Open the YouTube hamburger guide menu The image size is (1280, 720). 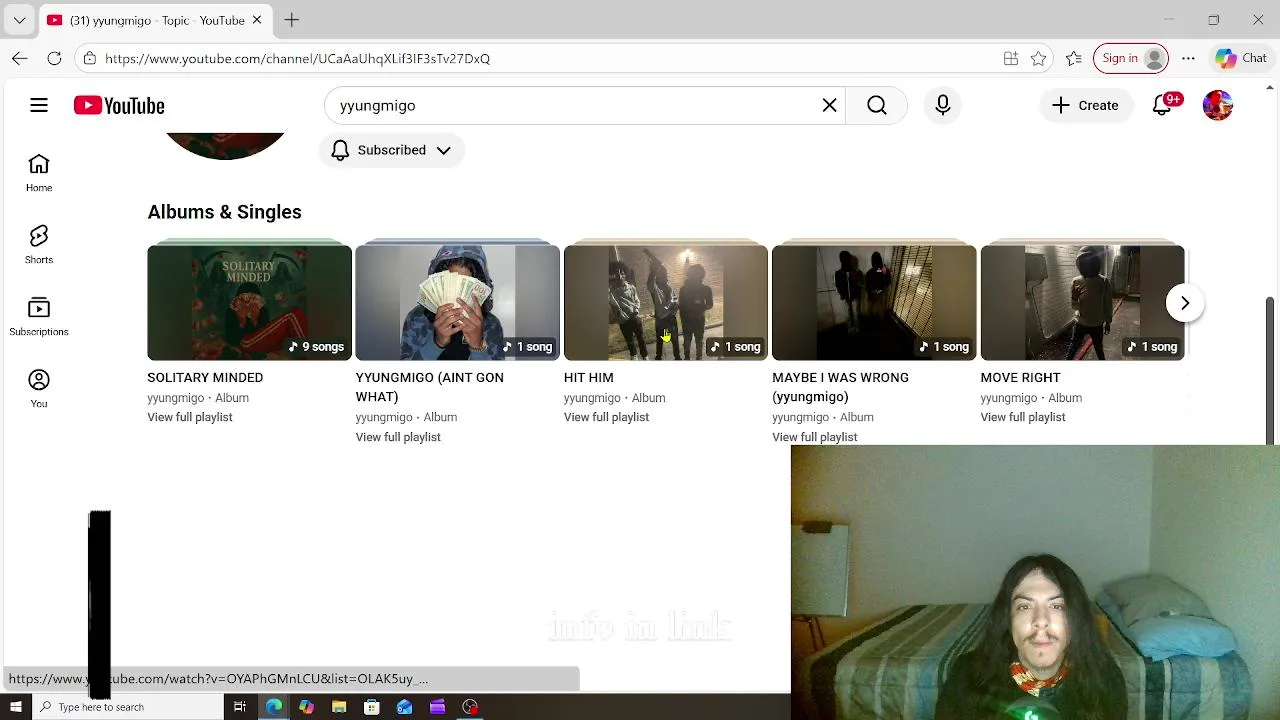[x=39, y=105]
